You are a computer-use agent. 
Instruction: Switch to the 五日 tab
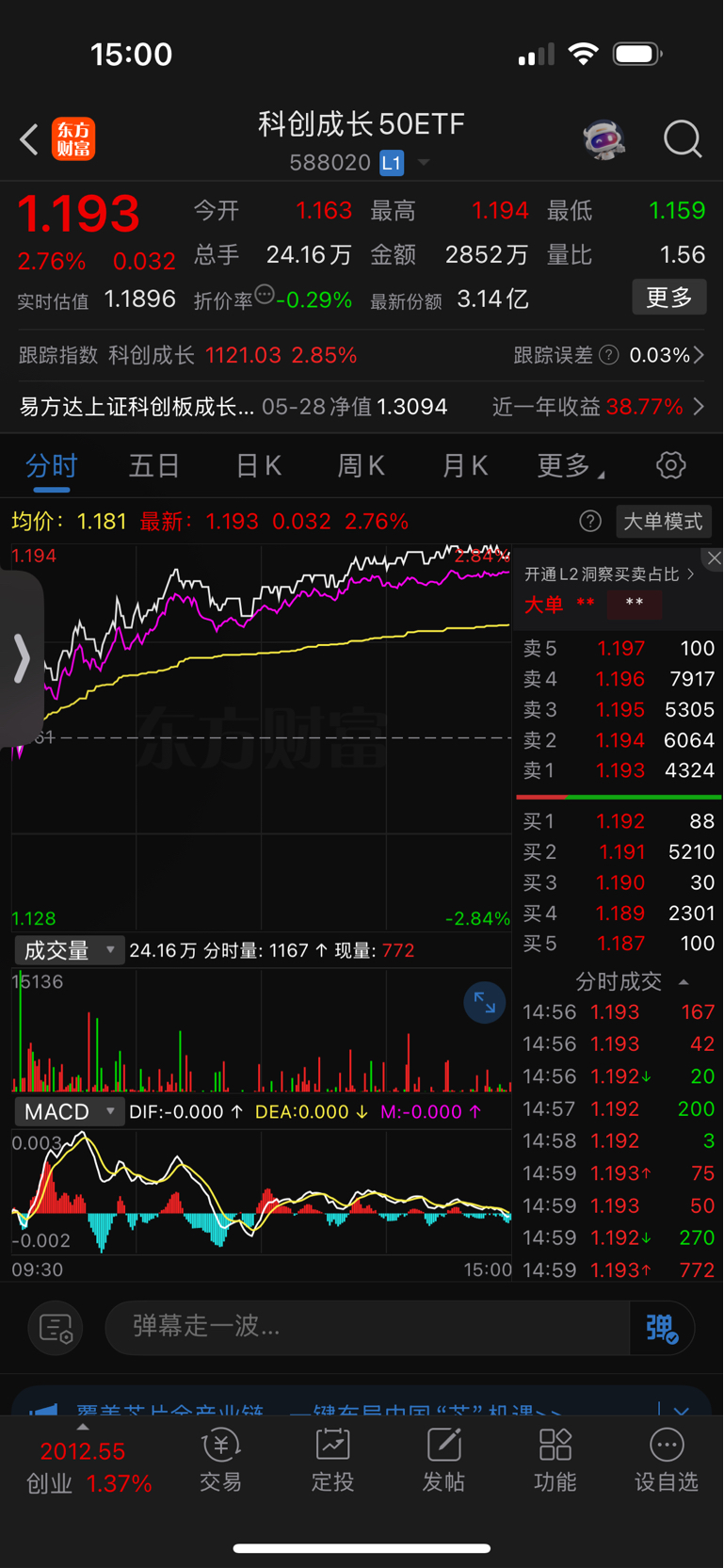coord(154,465)
